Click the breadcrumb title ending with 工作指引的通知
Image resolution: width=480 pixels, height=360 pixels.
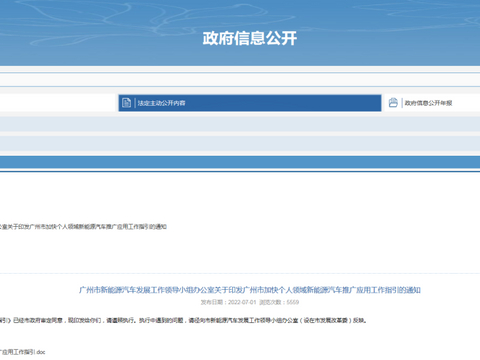click(x=83, y=227)
